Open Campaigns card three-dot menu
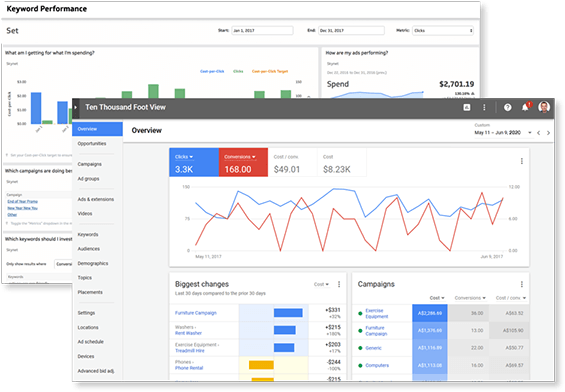Viewport: 565px width, 392px height. tap(521, 284)
